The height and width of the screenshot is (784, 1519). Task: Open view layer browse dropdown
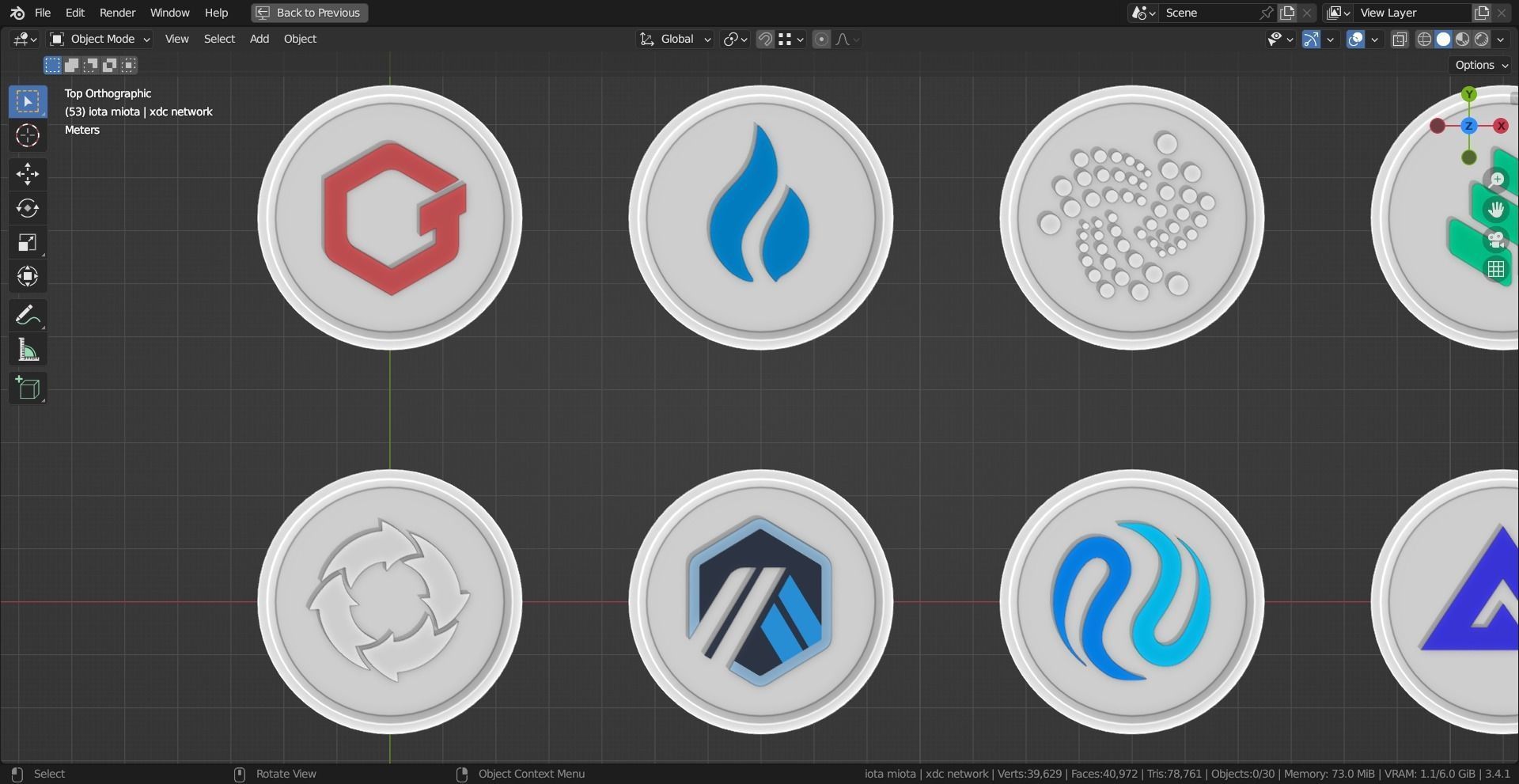click(x=1339, y=13)
